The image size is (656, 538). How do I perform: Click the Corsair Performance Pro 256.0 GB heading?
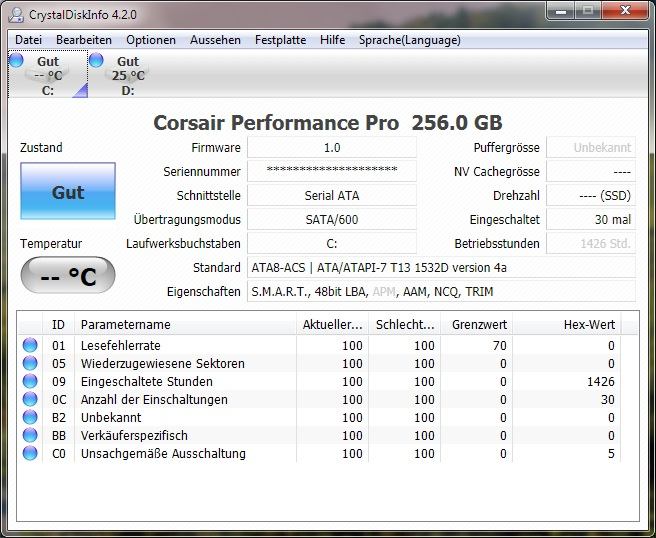(328, 123)
